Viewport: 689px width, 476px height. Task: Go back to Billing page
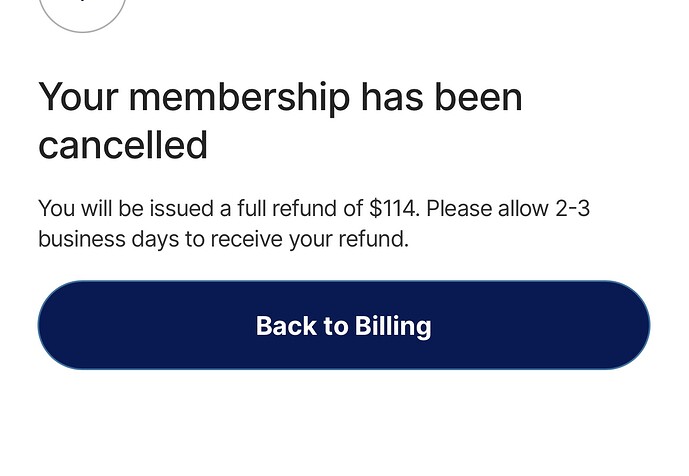tap(344, 325)
